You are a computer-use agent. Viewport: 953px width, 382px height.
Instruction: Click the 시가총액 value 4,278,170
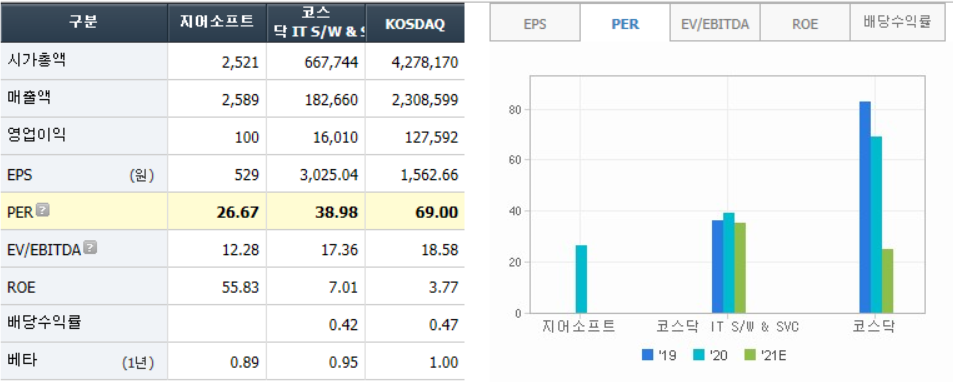point(425,63)
